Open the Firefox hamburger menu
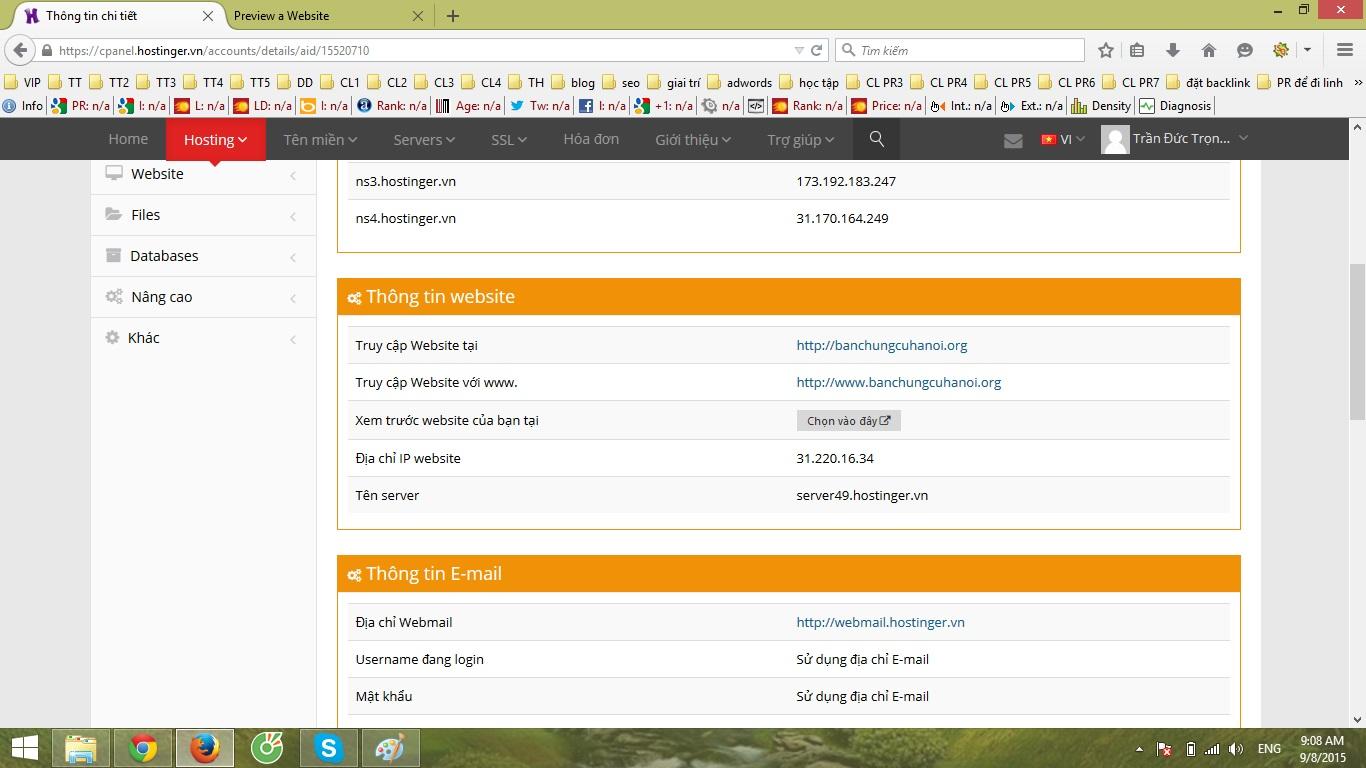 pyautogui.click(x=1345, y=50)
